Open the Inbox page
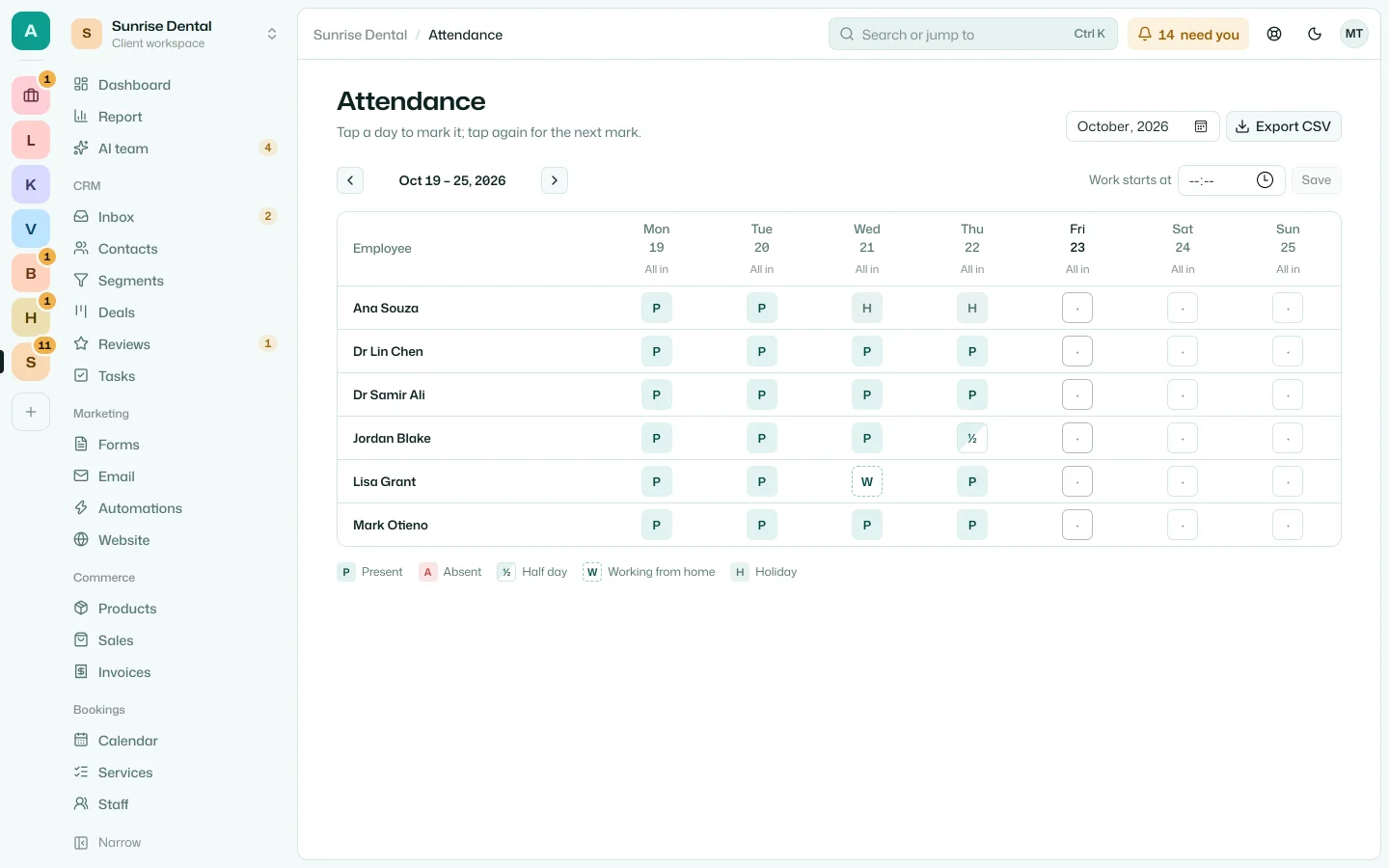Screen dimensions: 1389x868 [176, 217]
